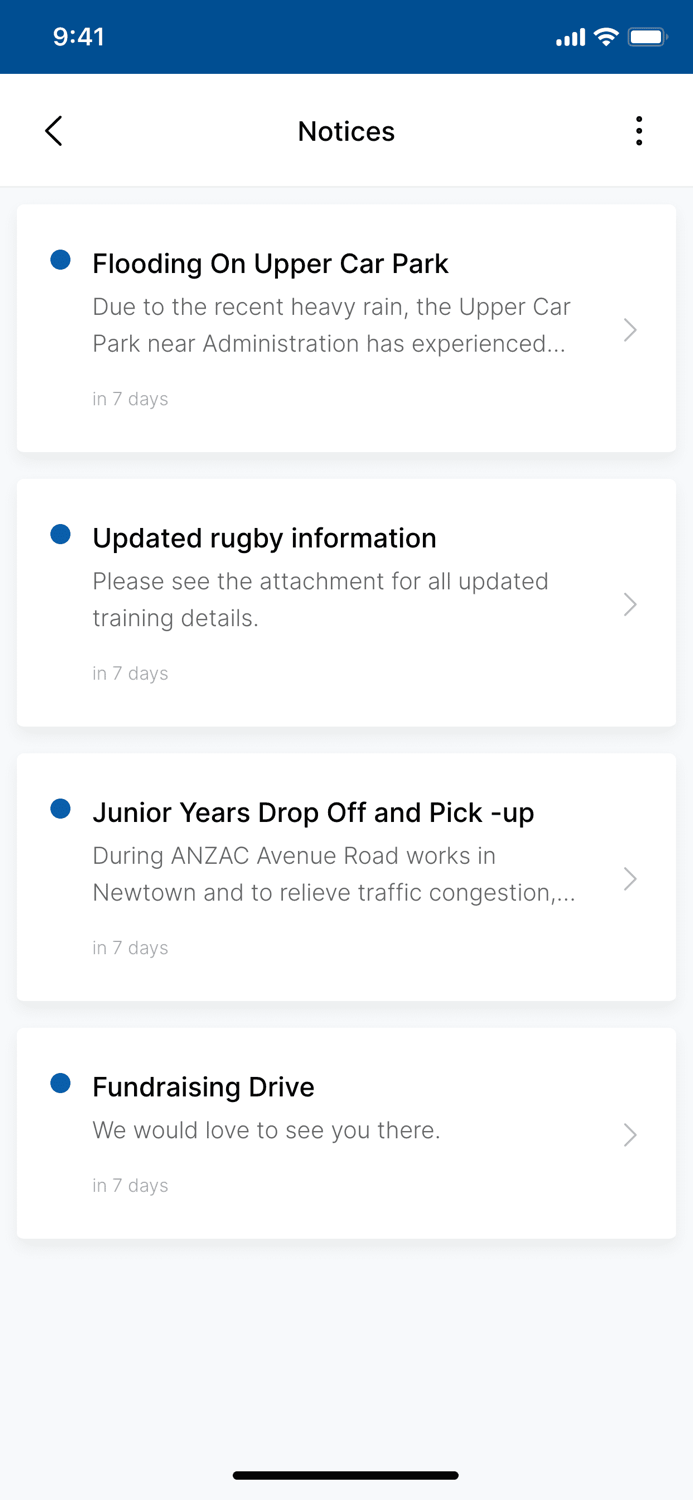Tap the in 7 days label on Flooding notice
This screenshot has width=693, height=1500.
click(130, 398)
